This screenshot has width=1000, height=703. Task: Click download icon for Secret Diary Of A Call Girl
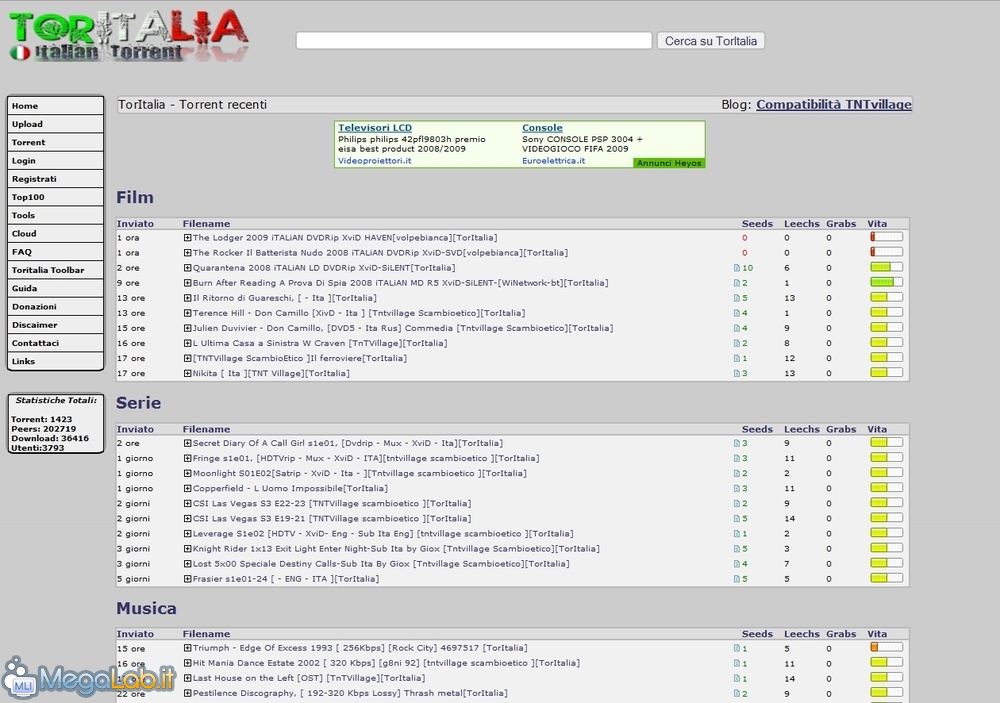pos(737,443)
